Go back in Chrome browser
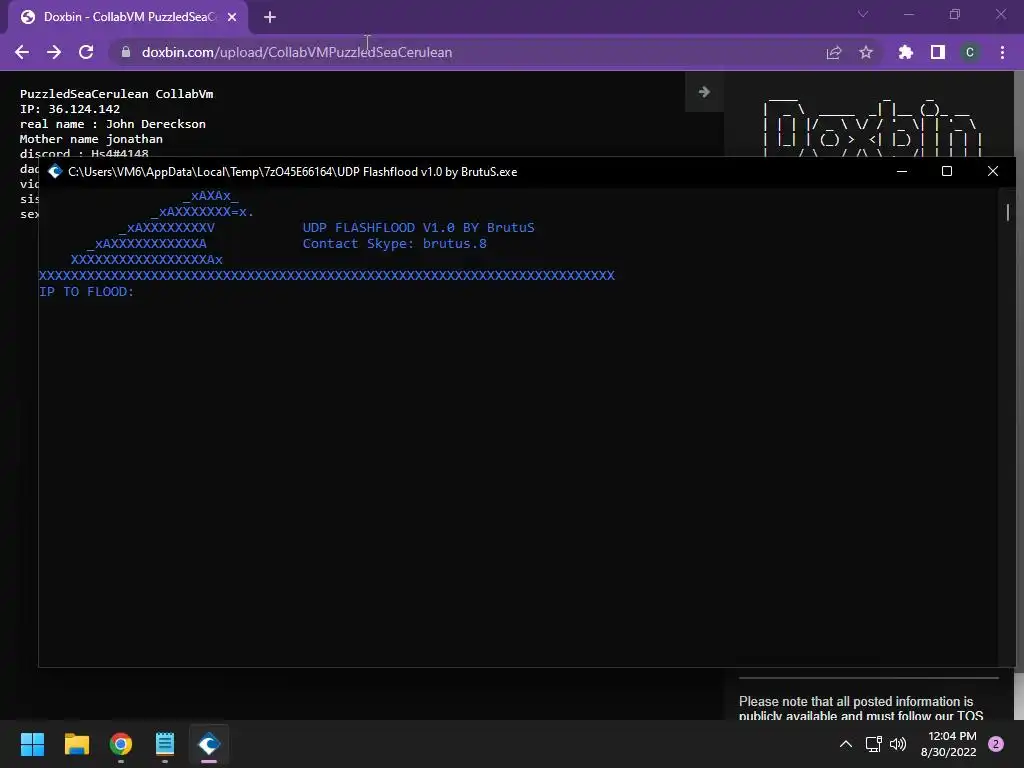1024x768 pixels. click(x=22, y=52)
